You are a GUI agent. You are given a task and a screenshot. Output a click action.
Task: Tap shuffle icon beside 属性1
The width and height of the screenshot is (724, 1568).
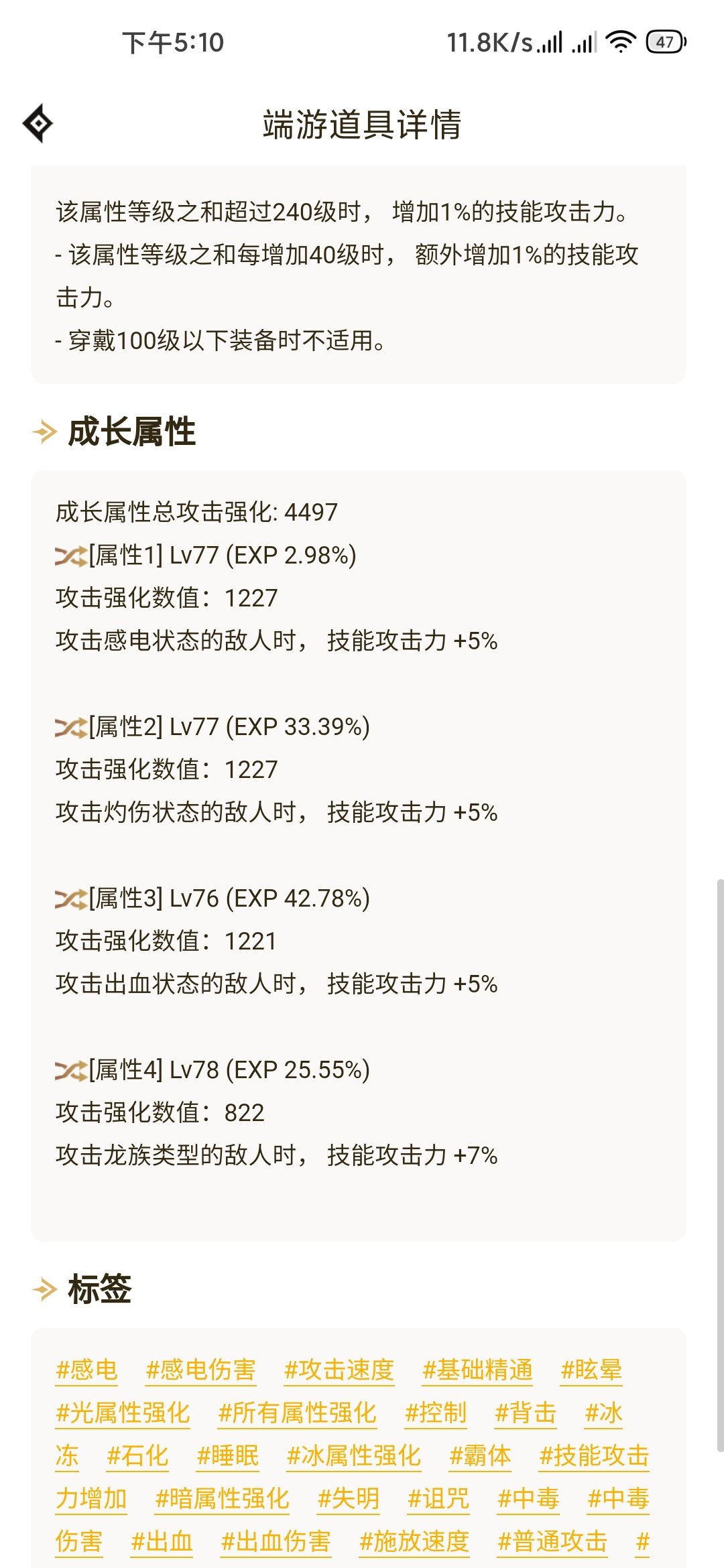tap(71, 556)
